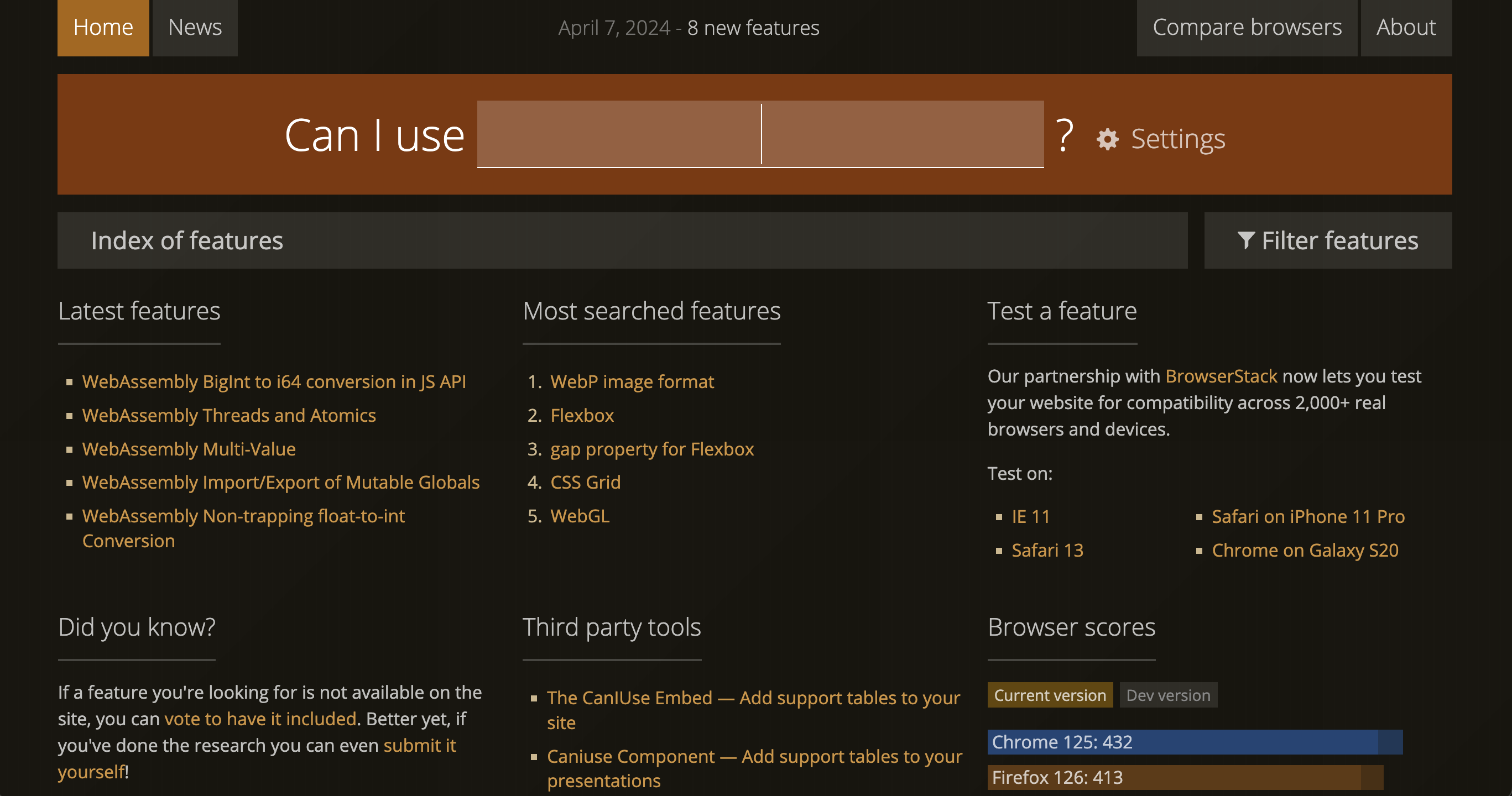1512x796 pixels.
Task: Click the Settings gear icon
Action: click(1107, 140)
